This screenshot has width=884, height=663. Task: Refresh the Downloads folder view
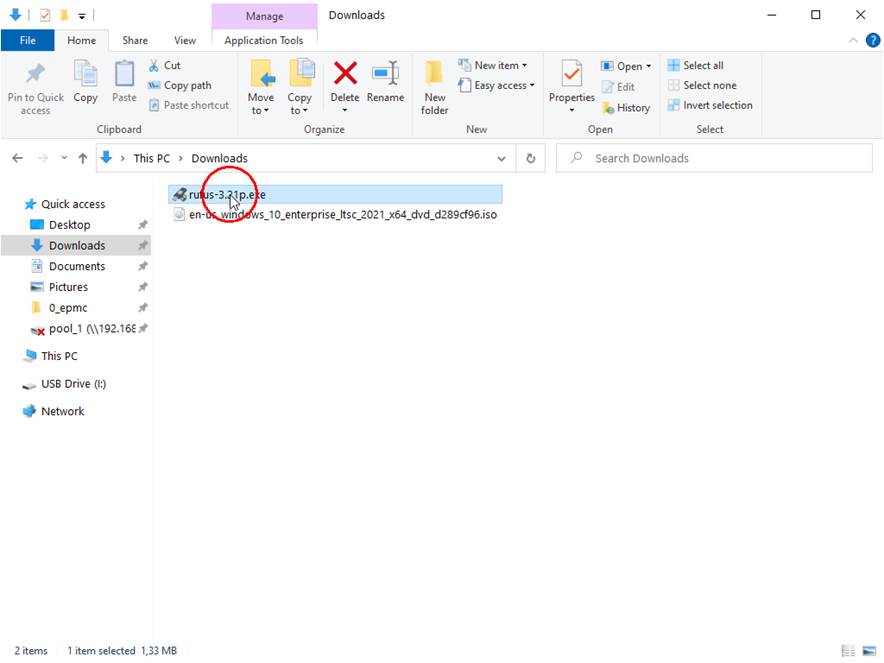coord(530,158)
